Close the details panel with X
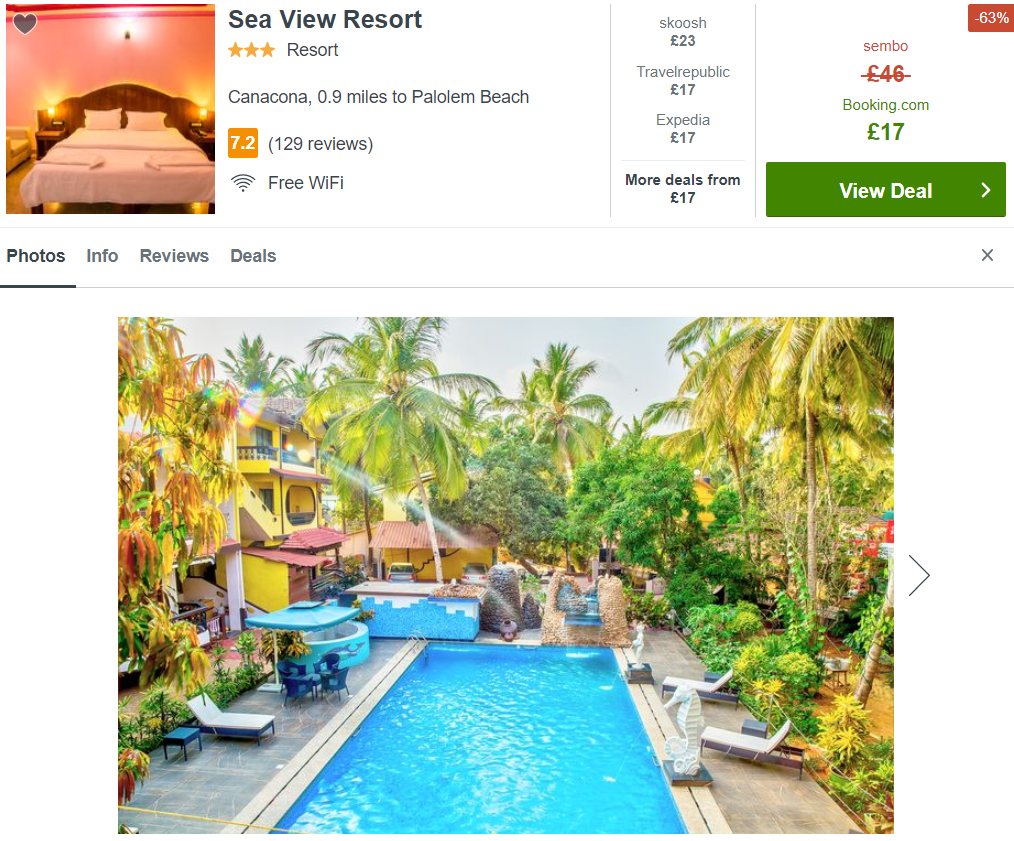 [x=987, y=255]
